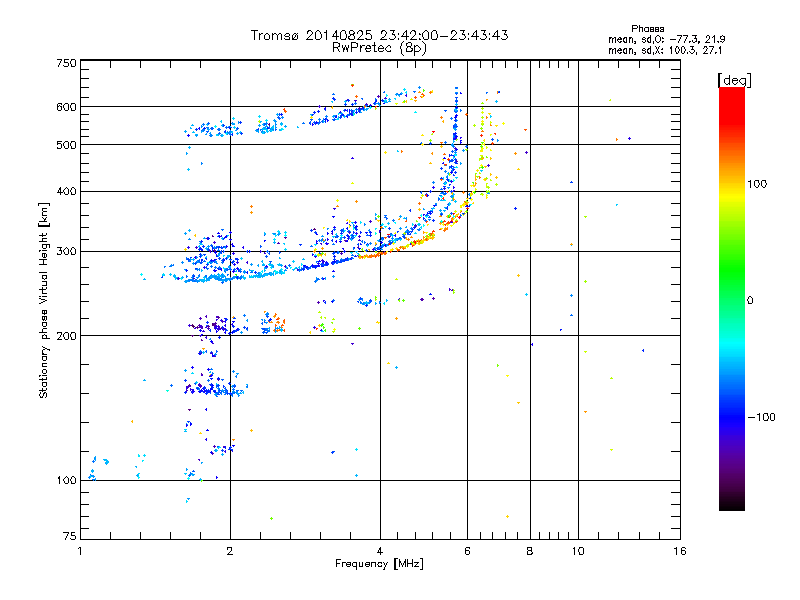Screen dimensions: 800x600
Task: Click the x-axis tick label "4"
Action: click(380, 551)
